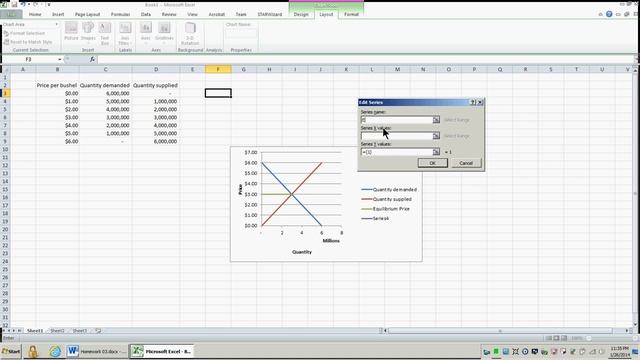
Task: Click the 3-D Rotation icon
Action: [x=190, y=33]
